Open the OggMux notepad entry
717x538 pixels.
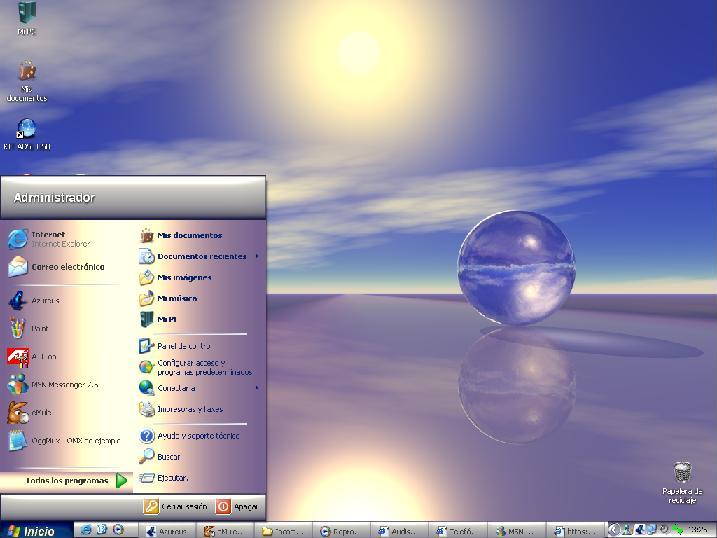(66, 441)
